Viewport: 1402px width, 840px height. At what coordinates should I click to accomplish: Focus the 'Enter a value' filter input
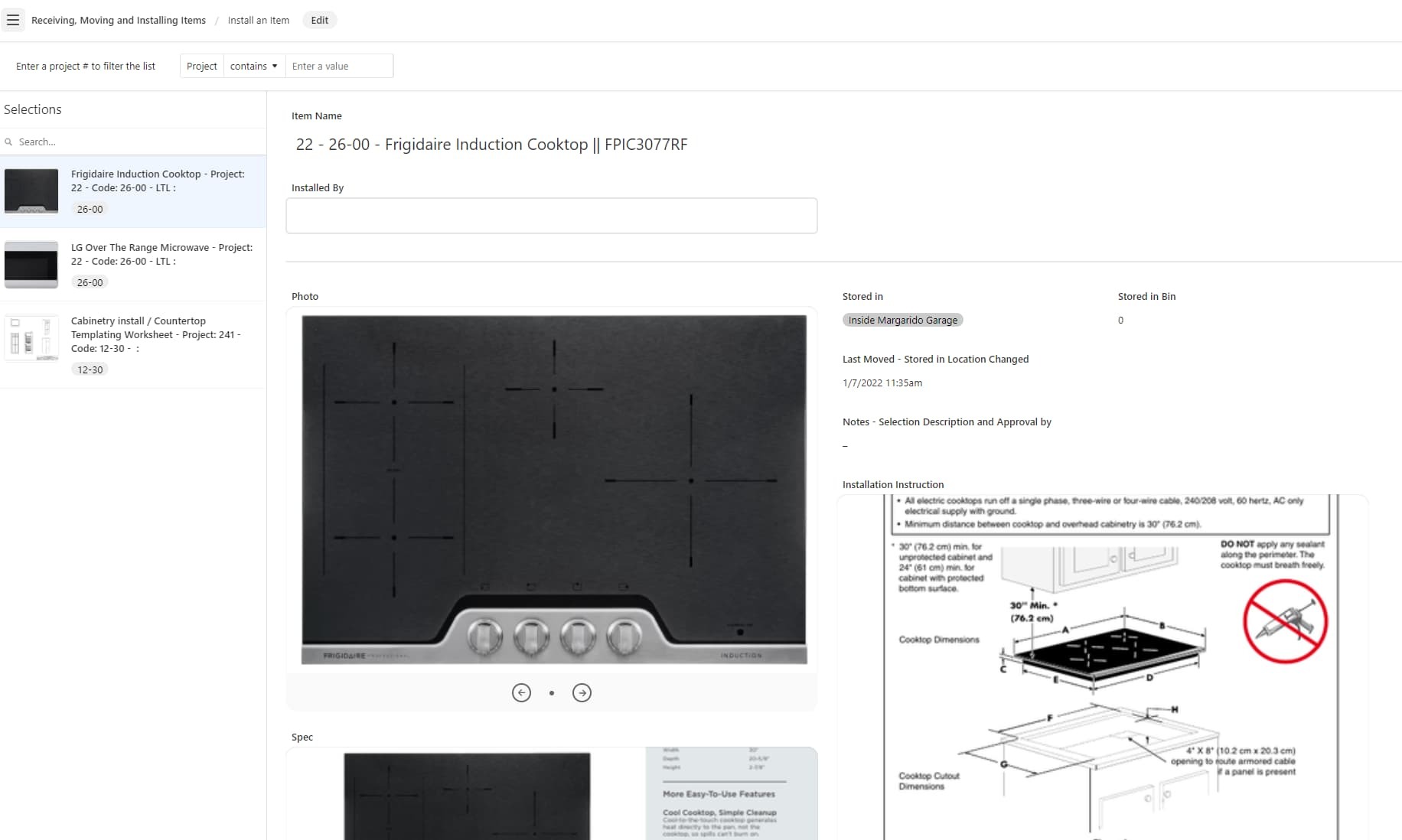click(x=339, y=66)
